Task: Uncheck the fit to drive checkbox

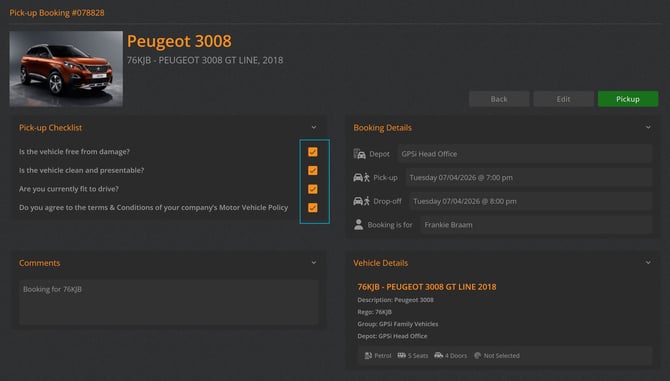Action: pyautogui.click(x=313, y=189)
